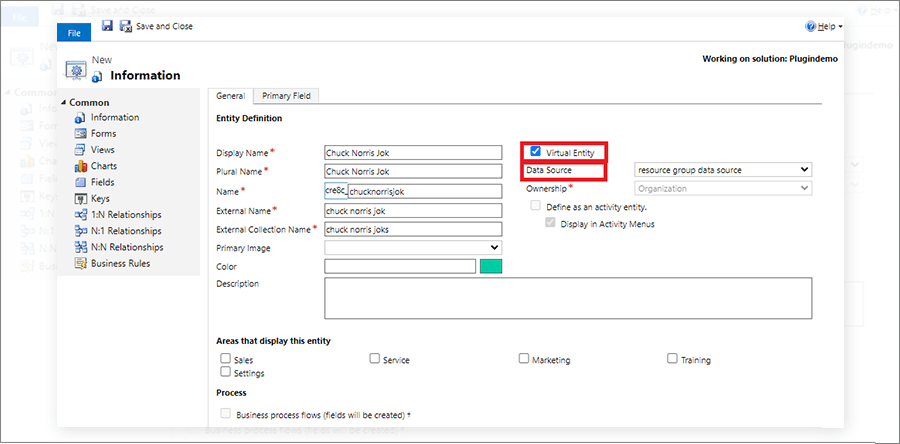This screenshot has height=444, width=900.
Task: Open the File menu
Action: tap(73, 33)
